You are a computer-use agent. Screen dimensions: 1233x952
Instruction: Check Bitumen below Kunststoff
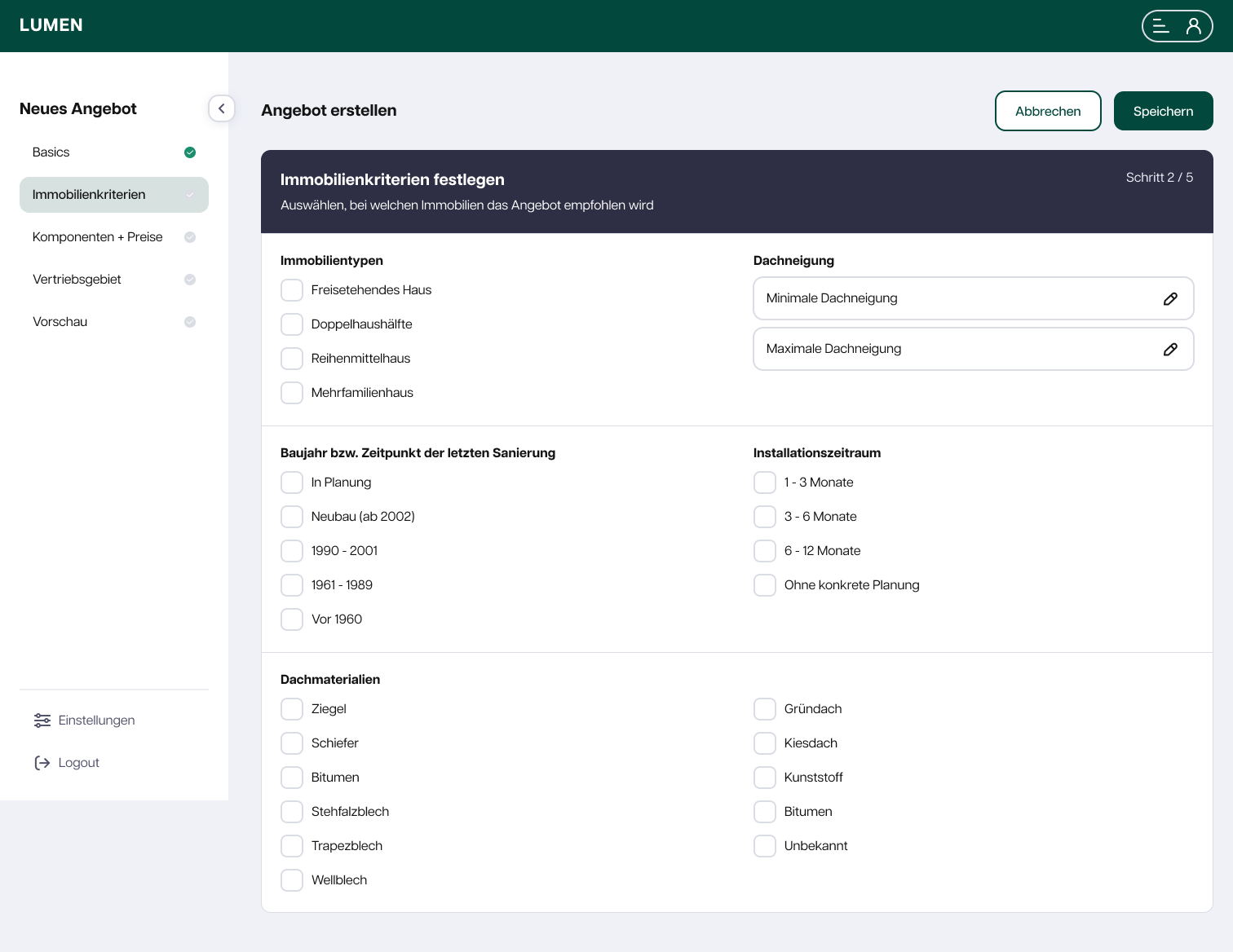765,812
